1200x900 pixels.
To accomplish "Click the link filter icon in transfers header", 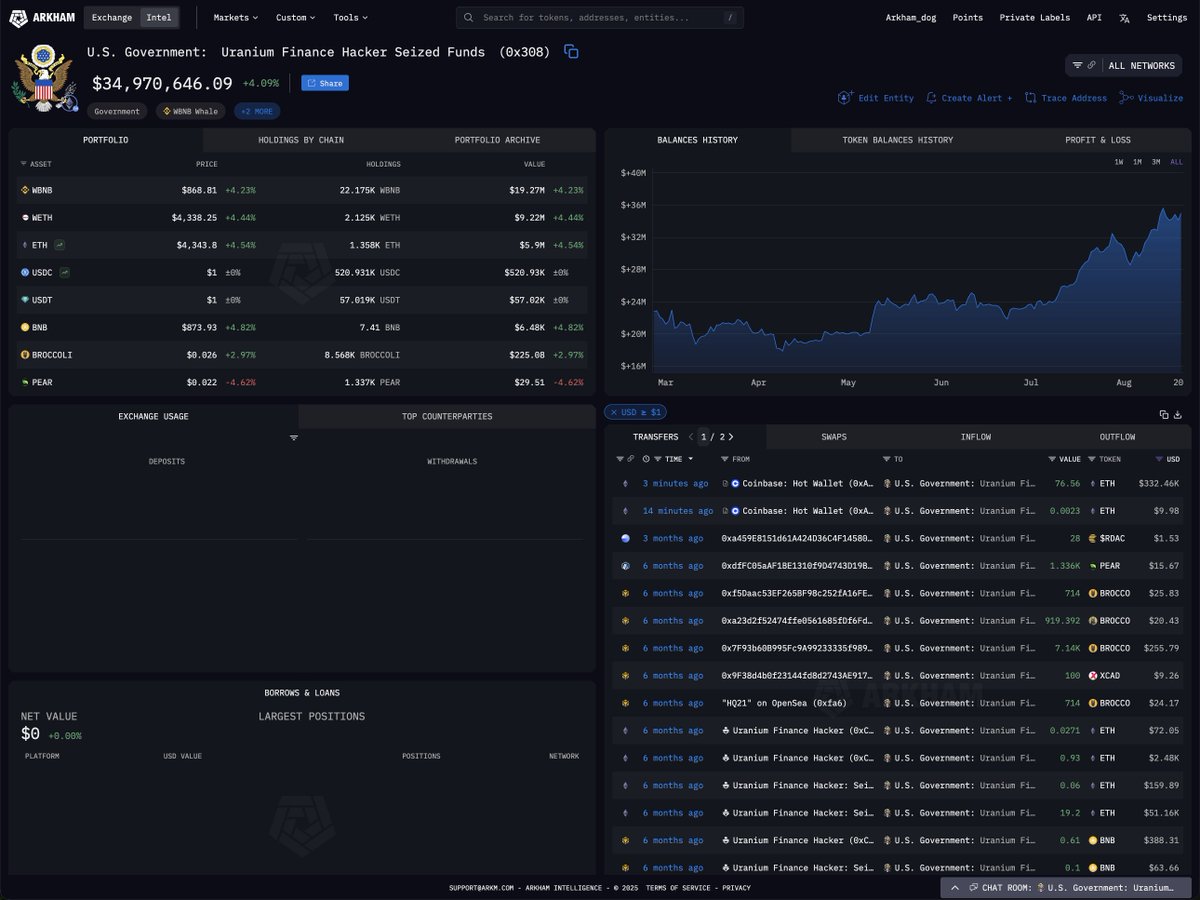I will [x=629, y=459].
